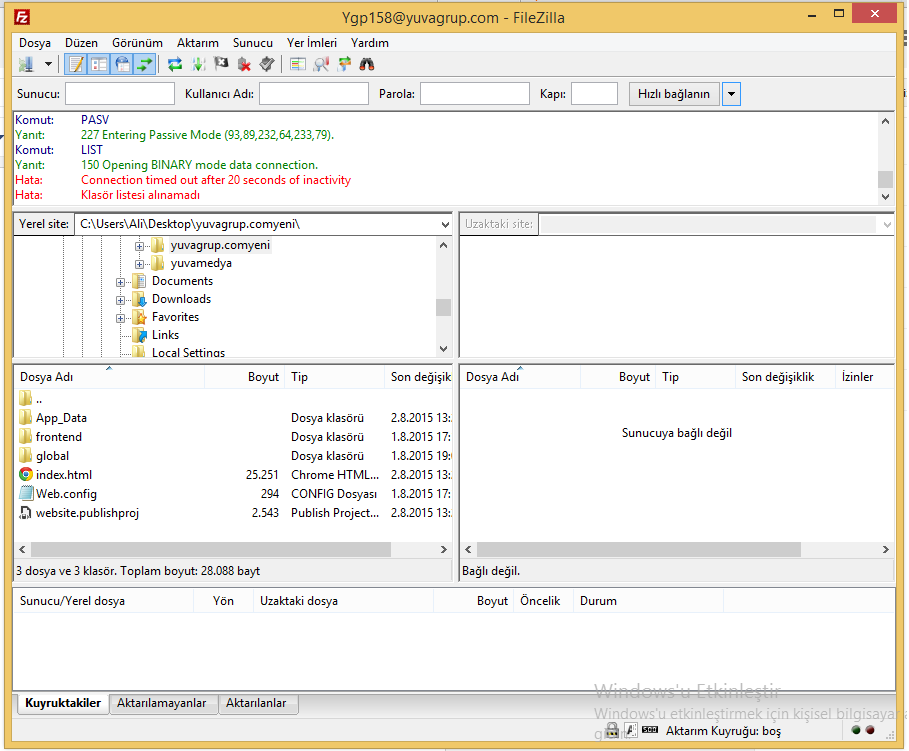Image resolution: width=909 pixels, height=751 pixels.
Task: Expand the yuvamedya tree node
Action: 139,264
